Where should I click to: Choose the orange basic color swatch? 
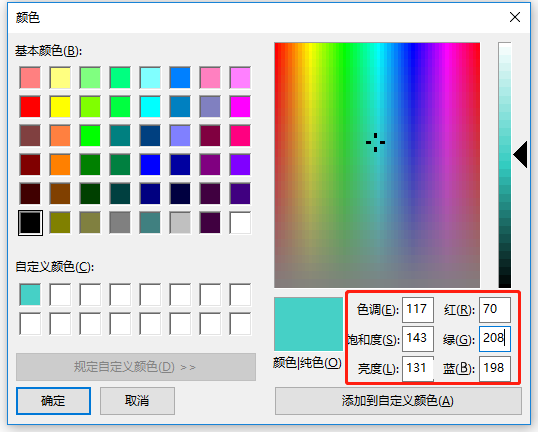click(60, 165)
